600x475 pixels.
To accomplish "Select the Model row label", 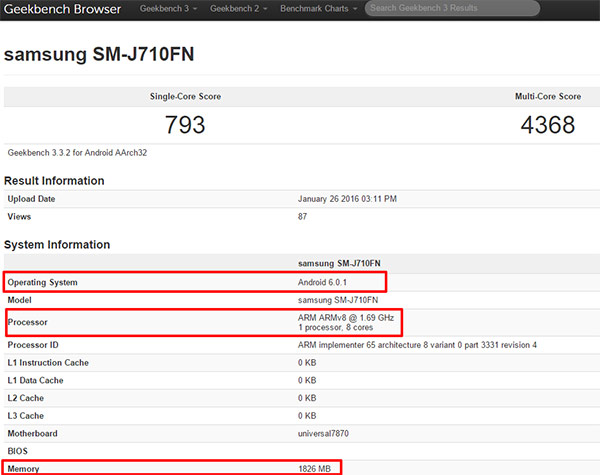I will [x=20, y=300].
